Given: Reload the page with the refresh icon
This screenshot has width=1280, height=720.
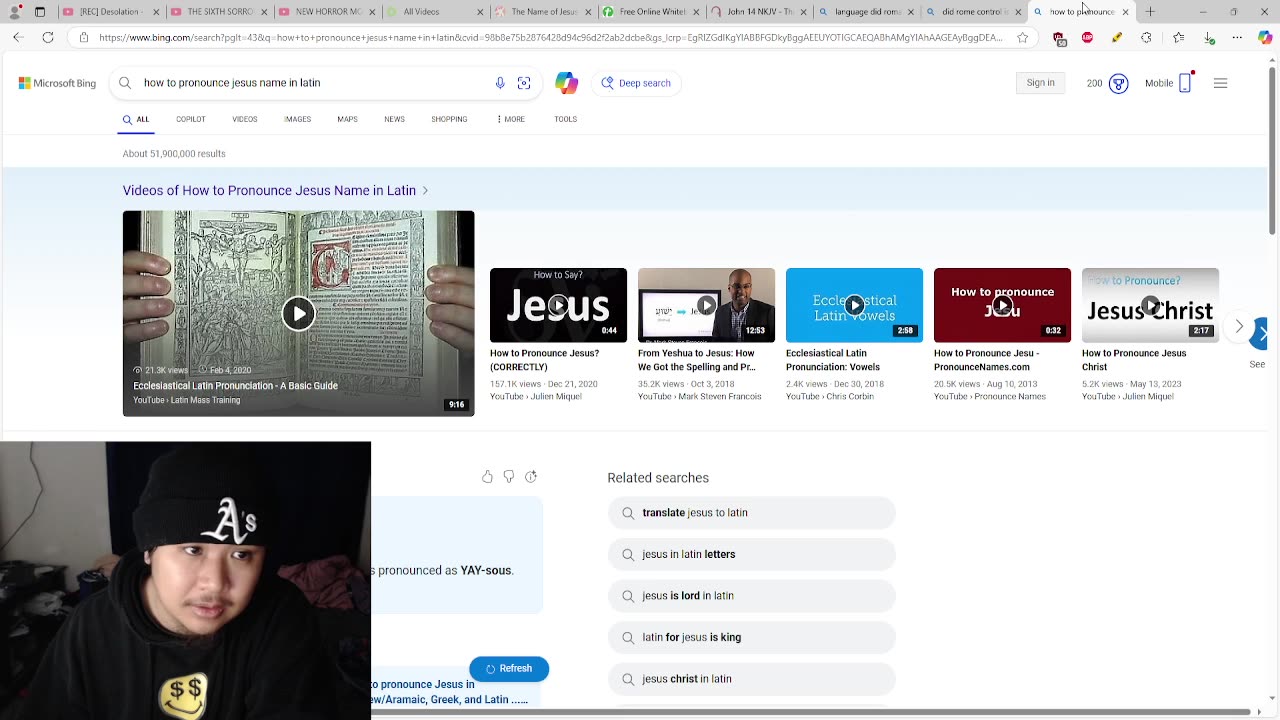Looking at the screenshot, I should pos(48,37).
